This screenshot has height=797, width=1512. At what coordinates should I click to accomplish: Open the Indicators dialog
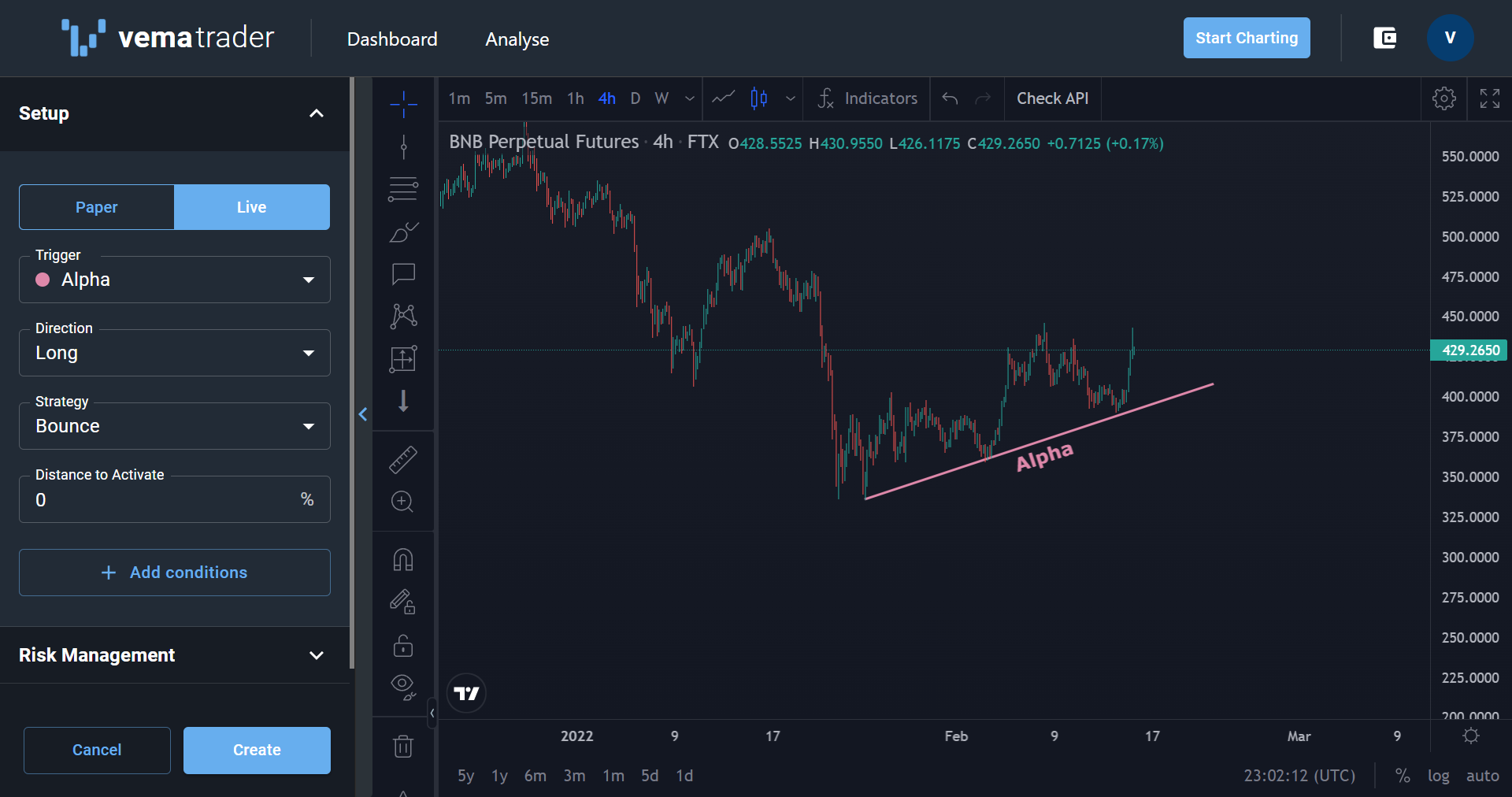(867, 98)
